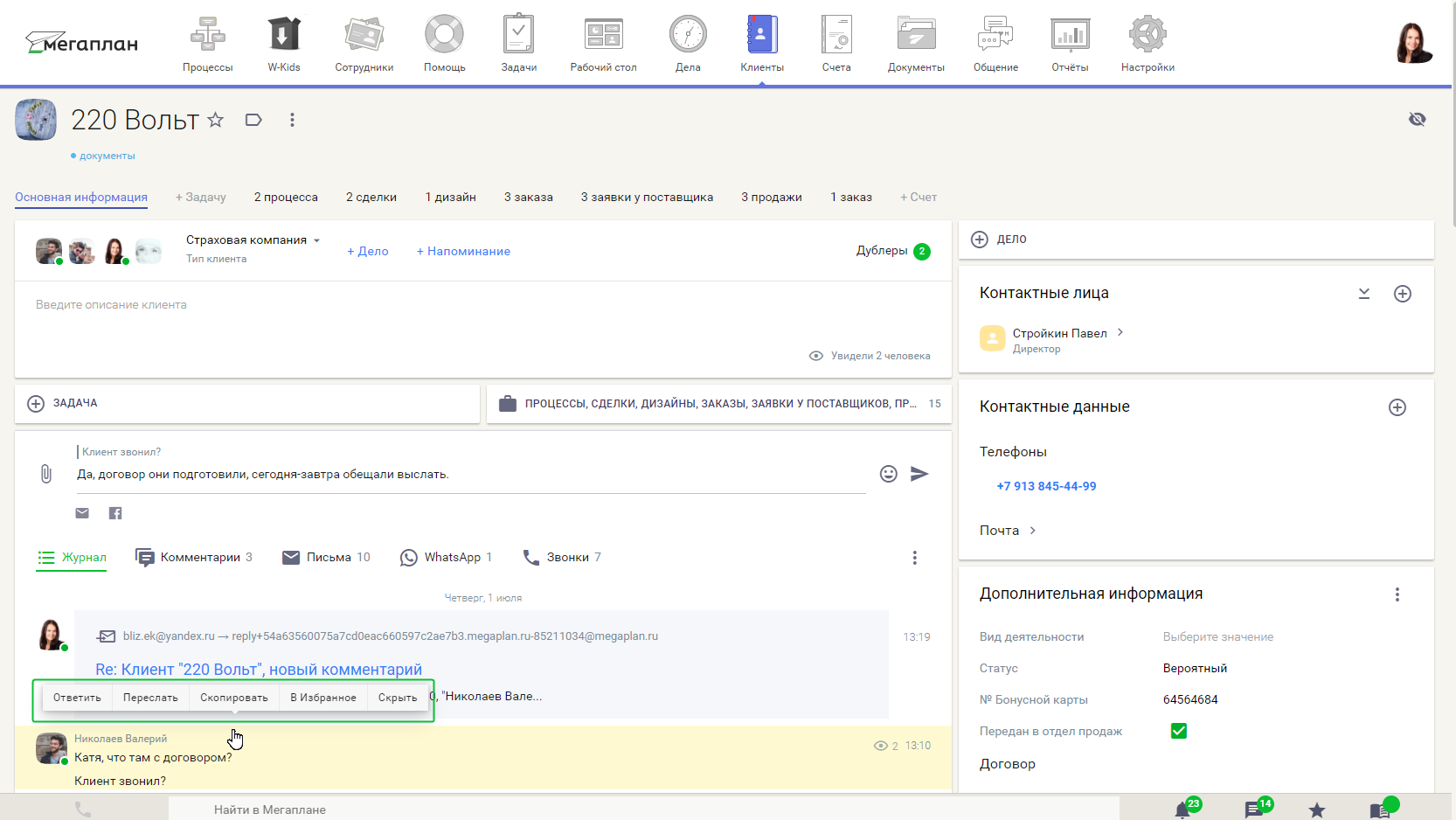Choose Скопировать in message popup

(234, 698)
